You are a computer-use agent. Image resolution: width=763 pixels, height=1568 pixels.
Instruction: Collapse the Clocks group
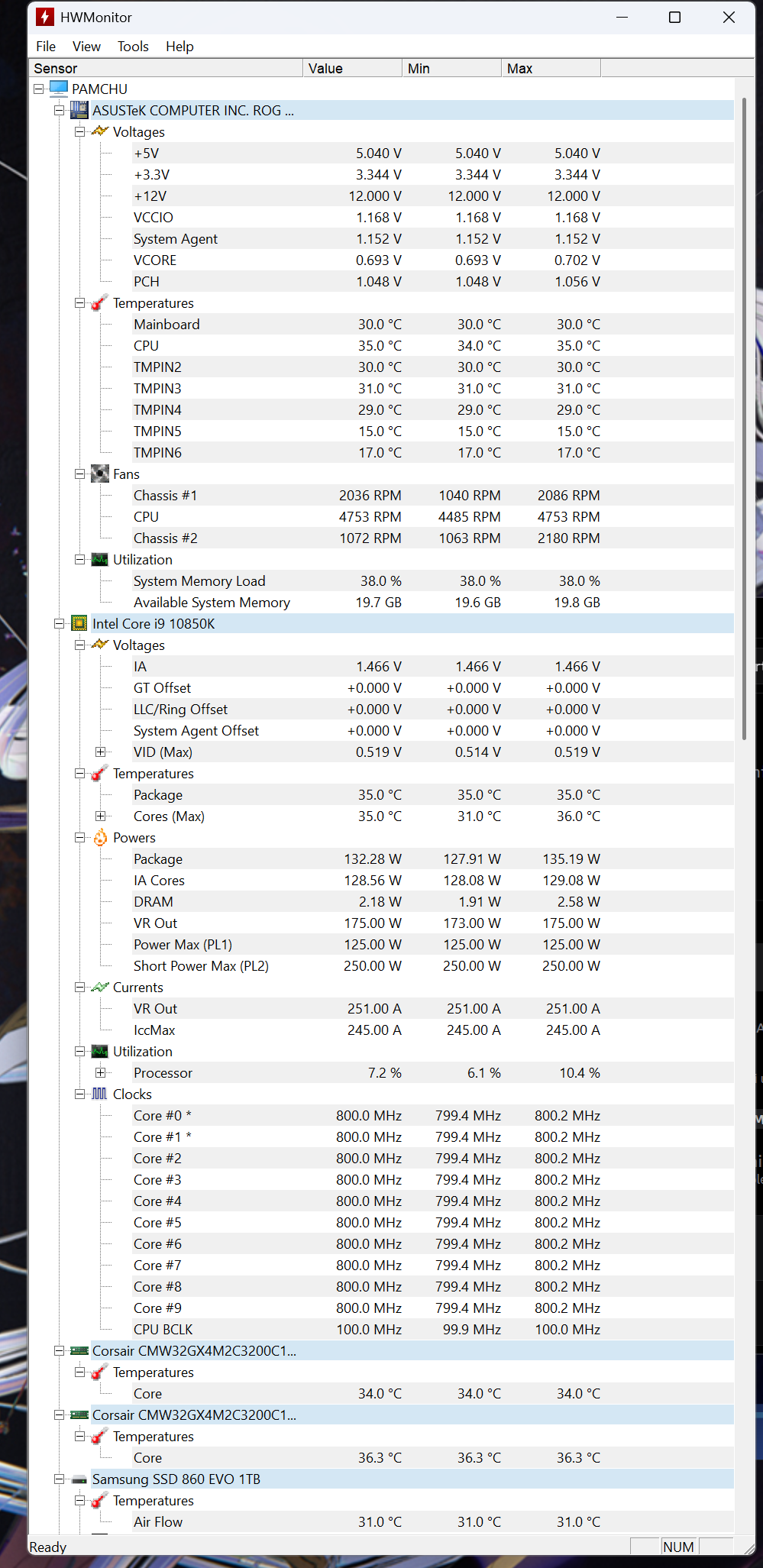(79, 1094)
